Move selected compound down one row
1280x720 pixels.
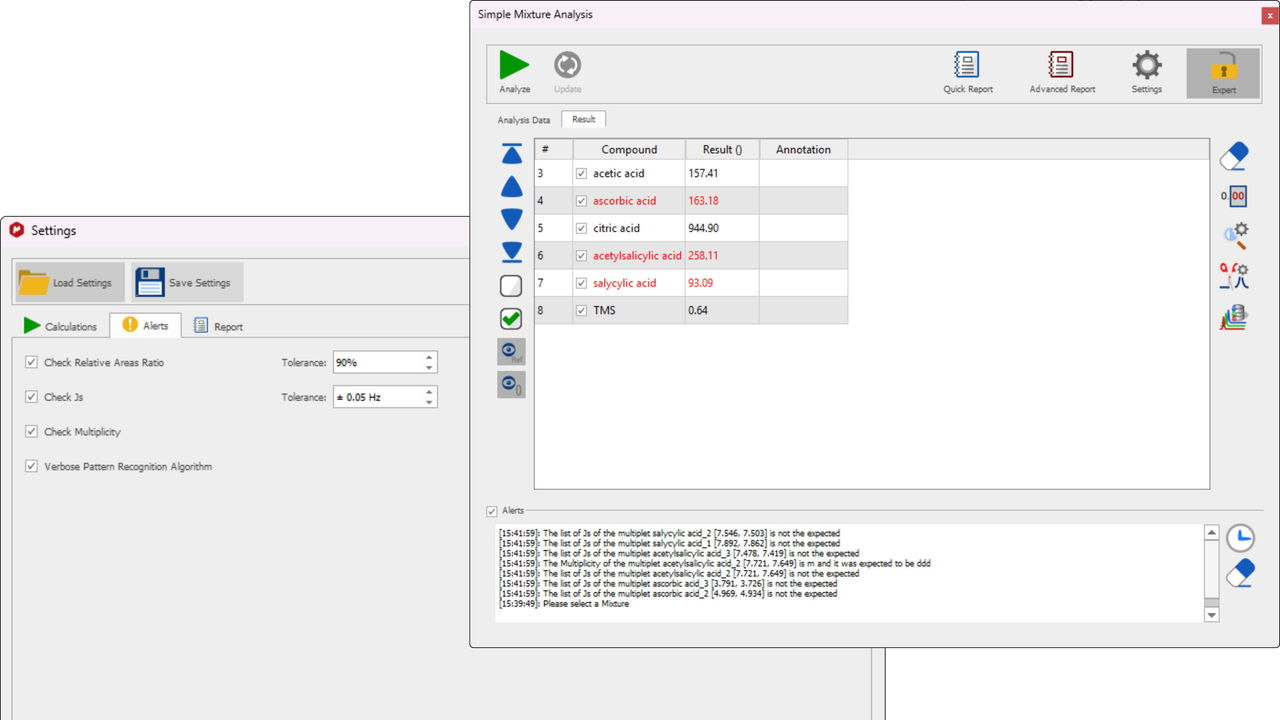(x=511, y=220)
